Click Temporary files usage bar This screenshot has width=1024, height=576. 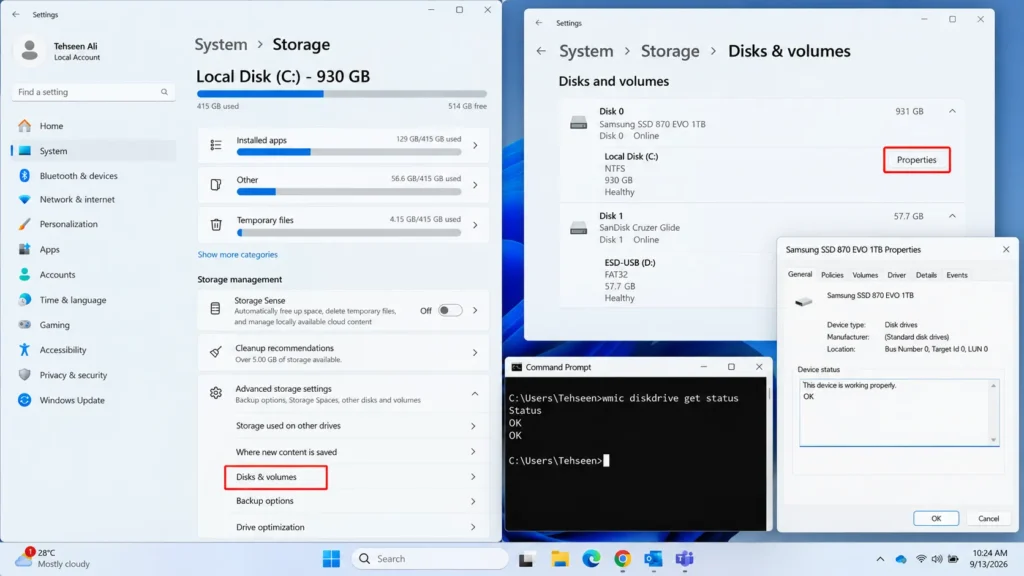pos(349,232)
